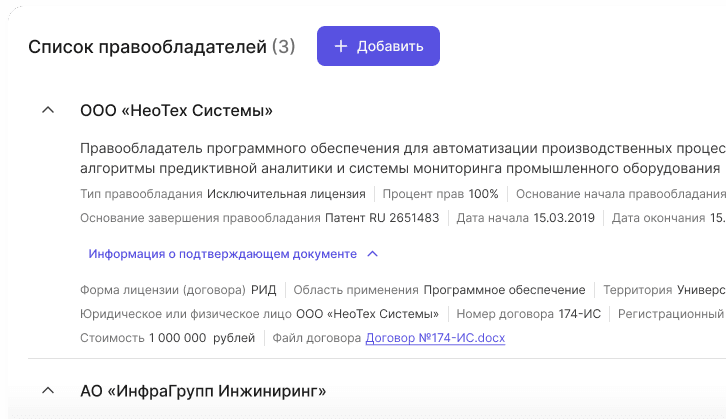
Task: Click the Стоимость 1 000 000 рублей value
Action: pos(202,338)
